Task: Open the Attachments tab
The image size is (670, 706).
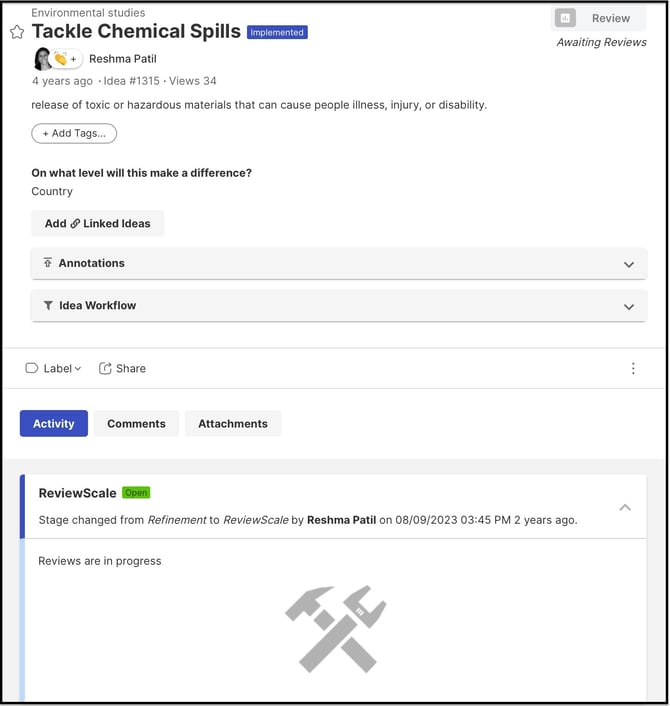Action: (x=233, y=424)
